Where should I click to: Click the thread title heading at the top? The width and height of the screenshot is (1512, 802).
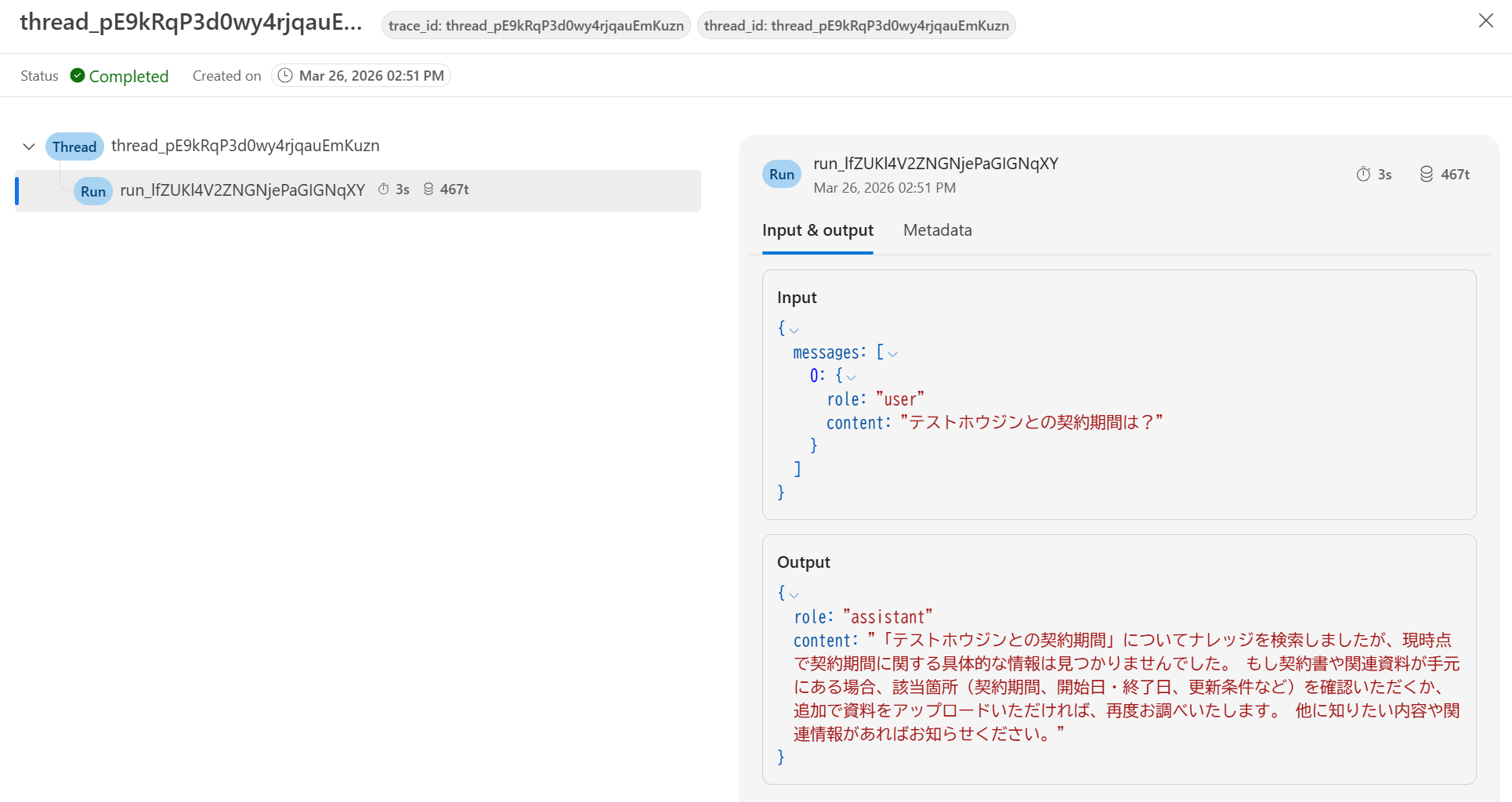click(x=191, y=22)
